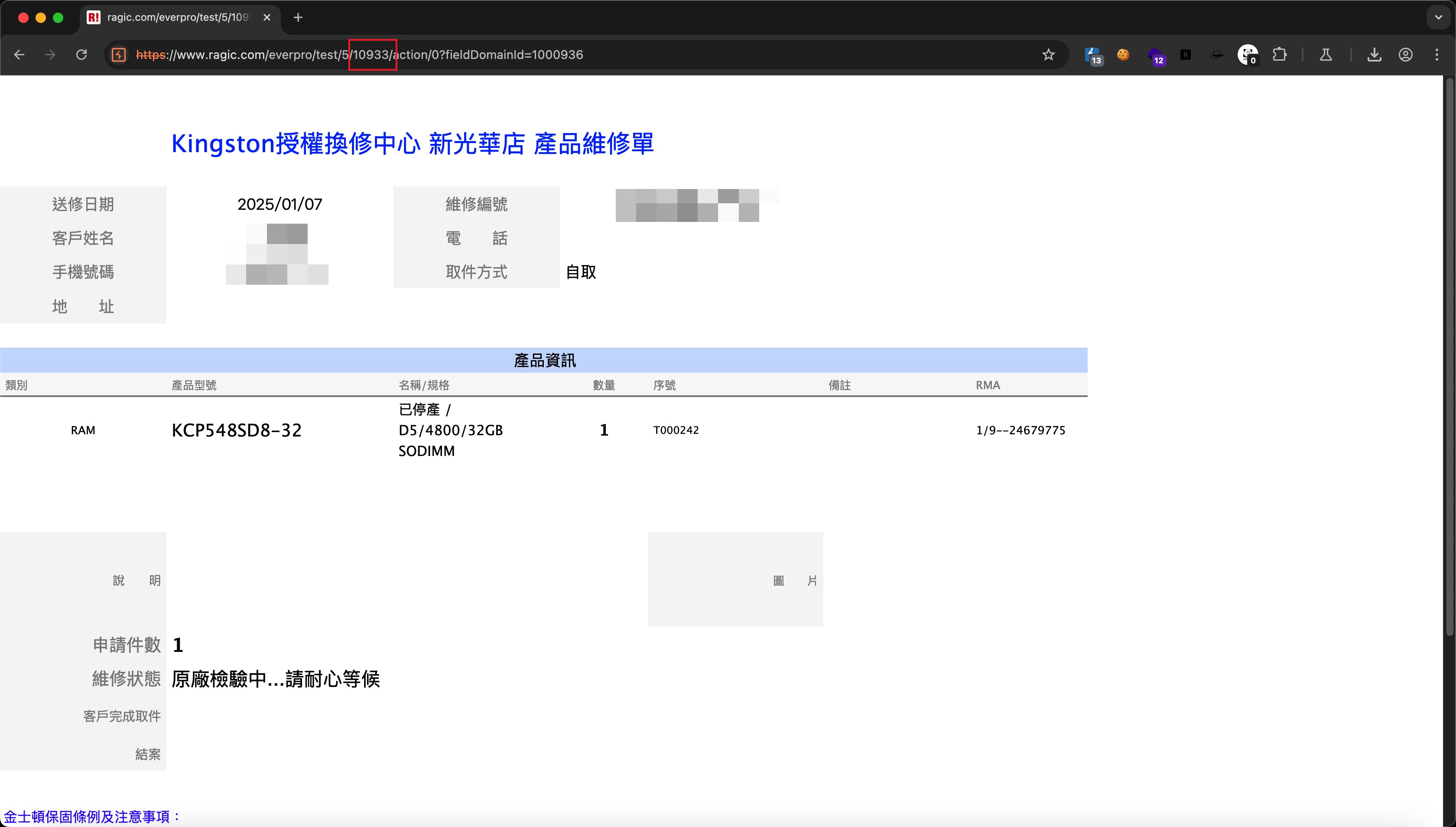Bookmark this page with the star icon
This screenshot has height=827, width=1456.
click(1048, 55)
